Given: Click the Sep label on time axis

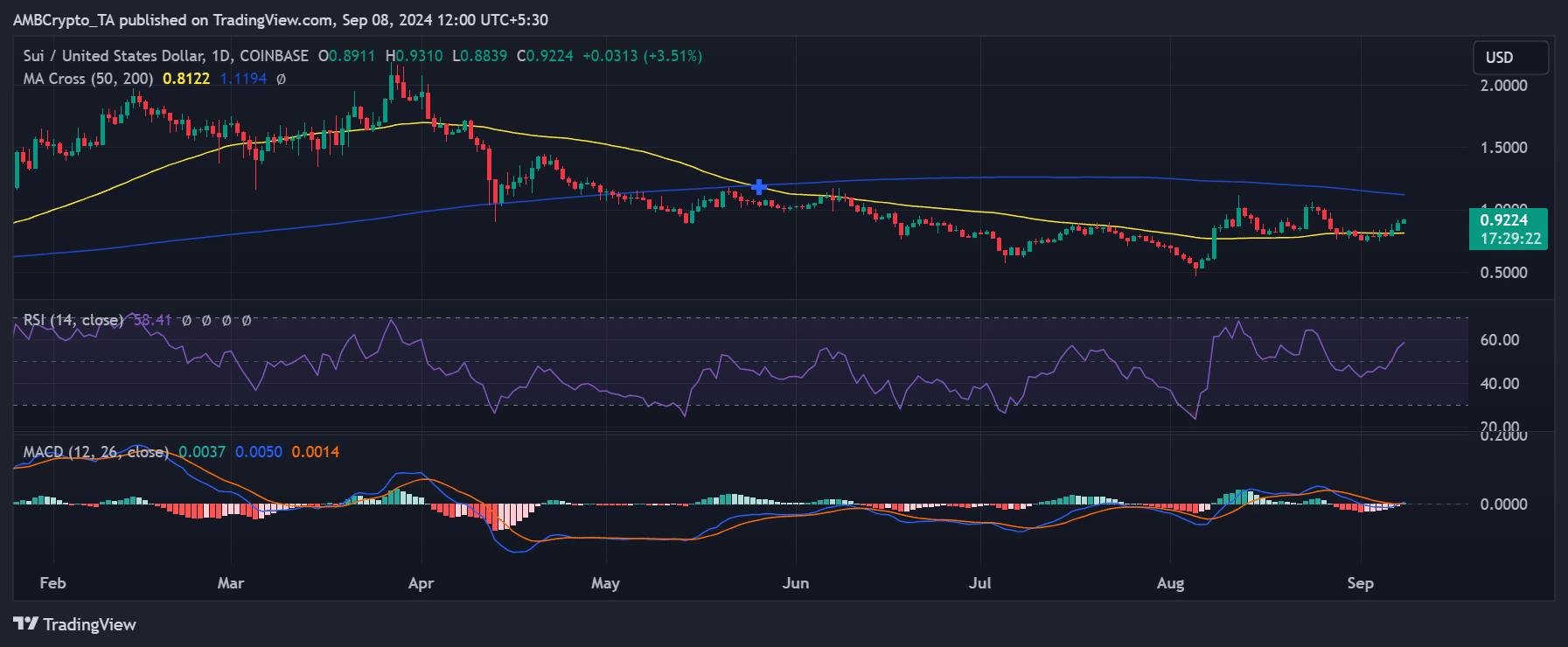Looking at the screenshot, I should coord(1360,583).
